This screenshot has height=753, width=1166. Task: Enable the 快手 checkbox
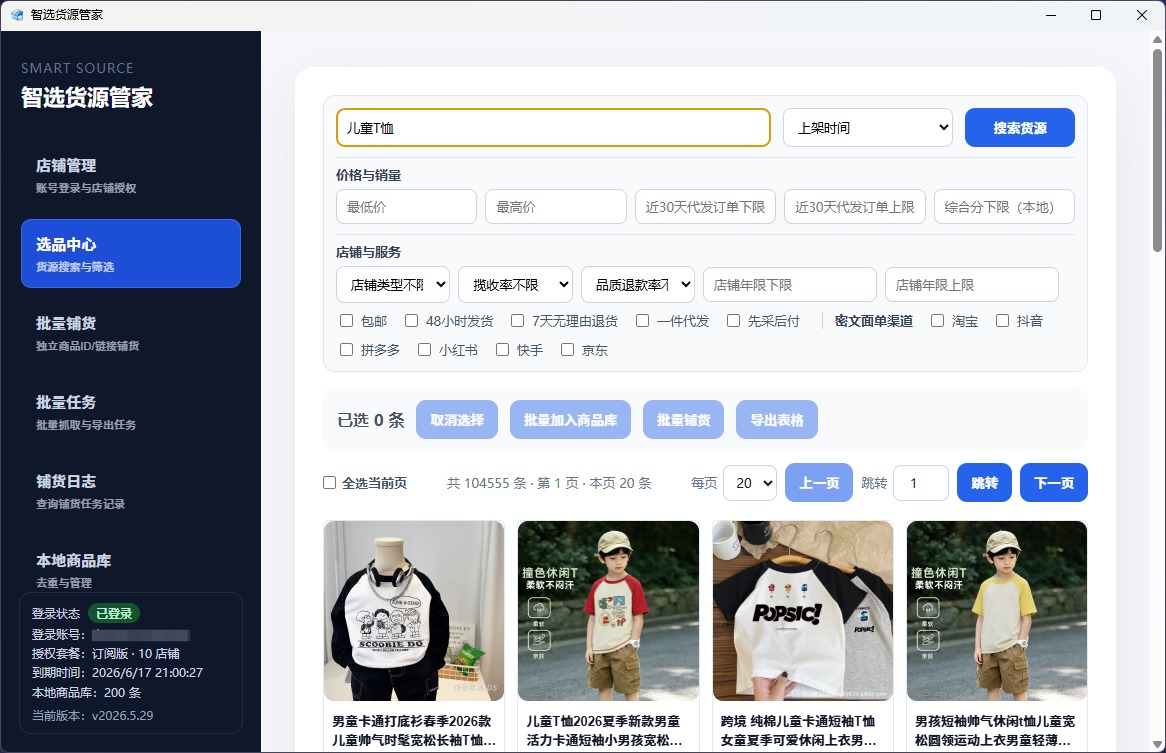point(503,349)
